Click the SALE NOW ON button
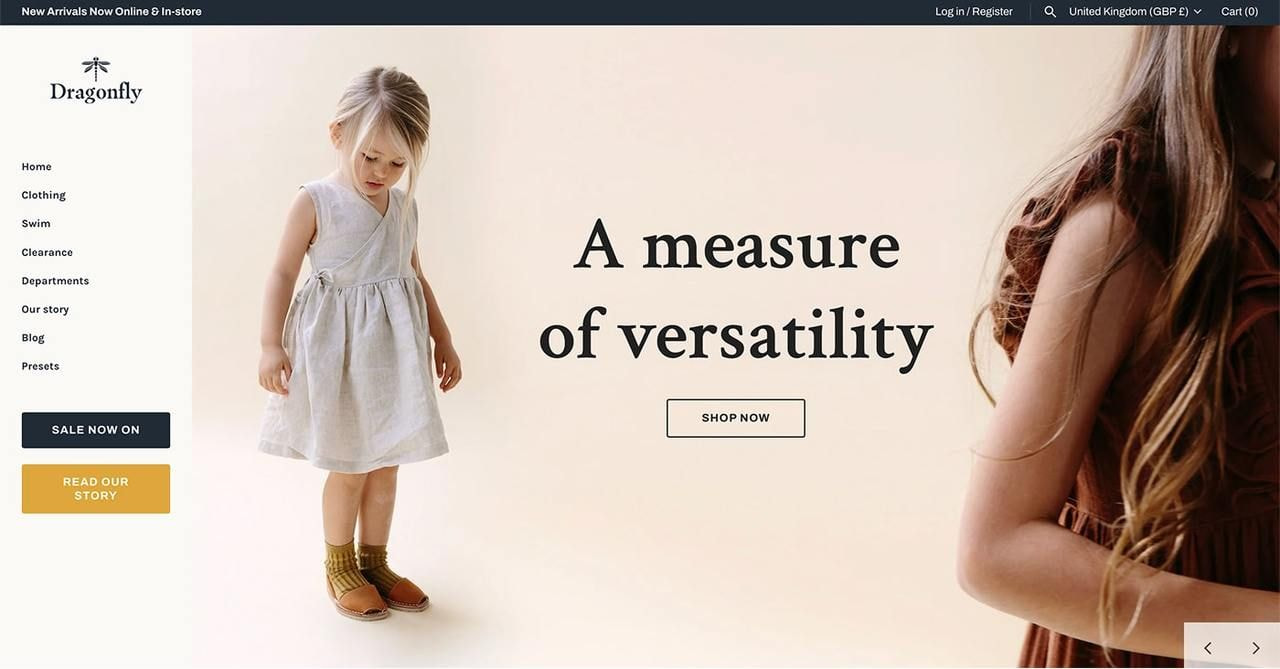This screenshot has width=1280, height=669. tap(96, 430)
